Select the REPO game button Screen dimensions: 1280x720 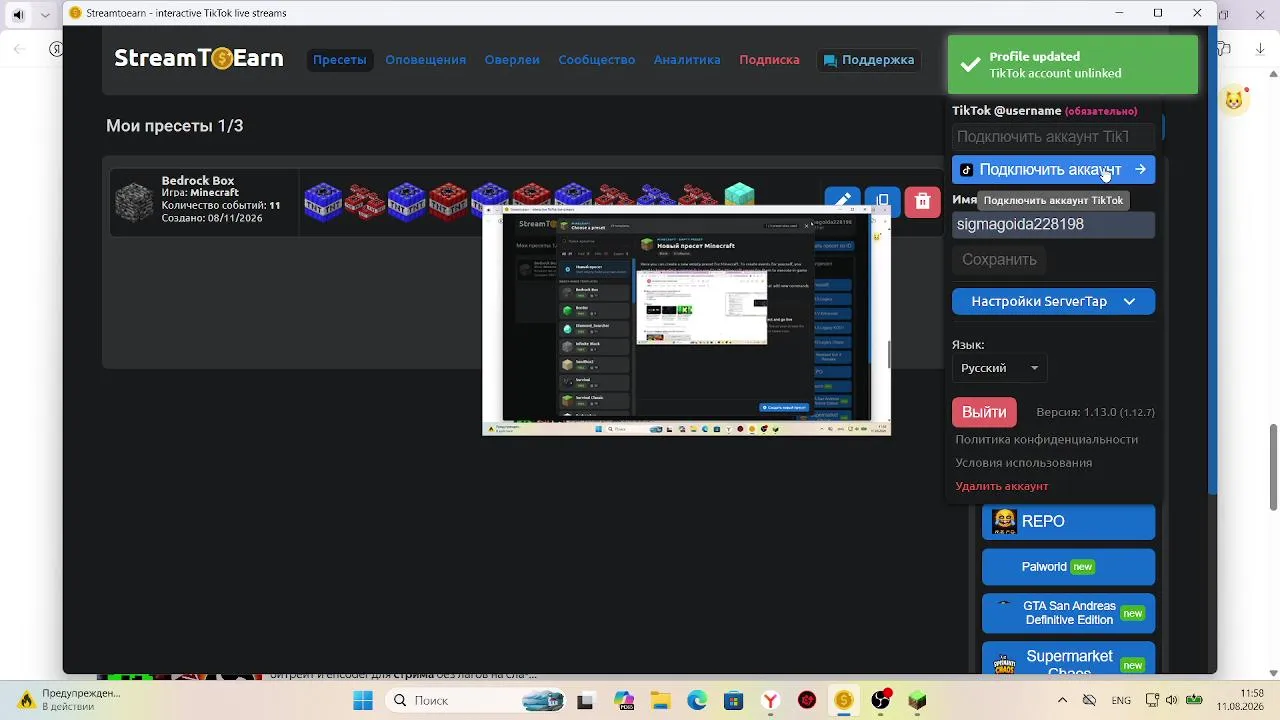[1068, 522]
